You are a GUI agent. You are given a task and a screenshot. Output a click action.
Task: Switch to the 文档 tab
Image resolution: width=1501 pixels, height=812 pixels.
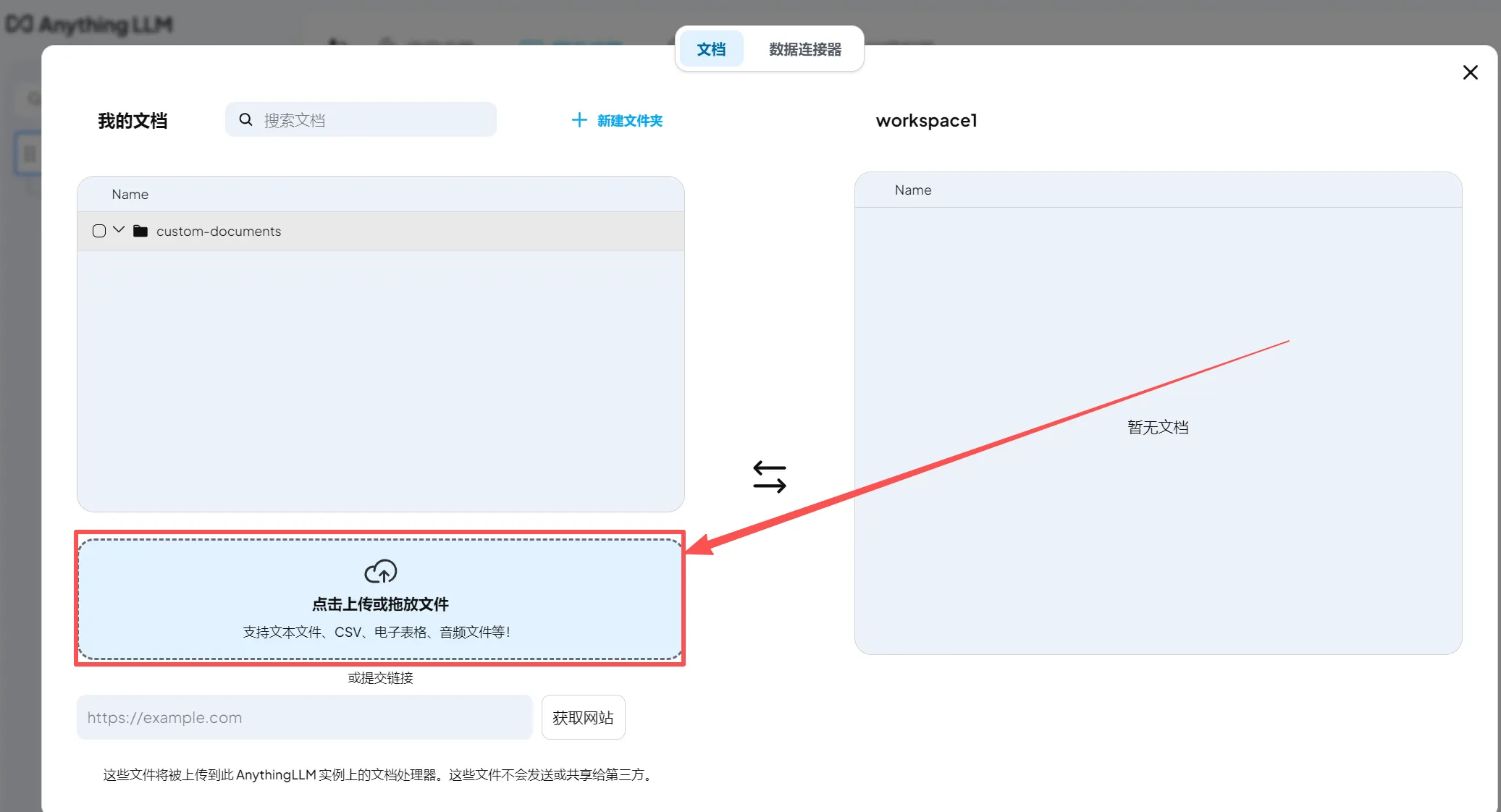711,49
